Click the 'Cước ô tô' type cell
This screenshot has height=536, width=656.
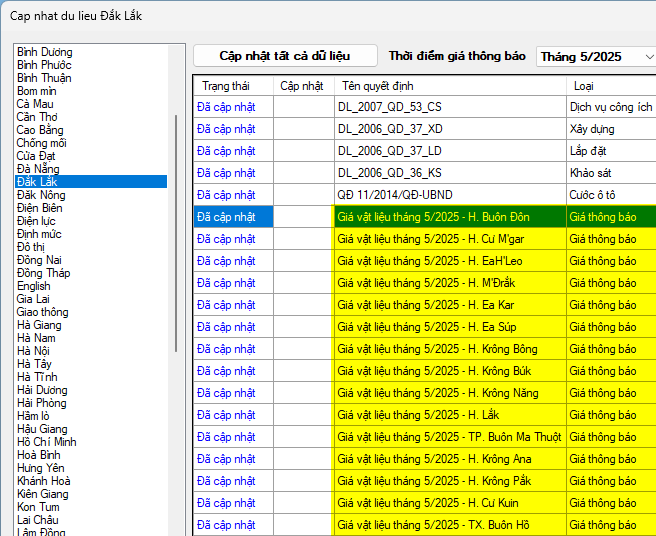click(x=611, y=195)
